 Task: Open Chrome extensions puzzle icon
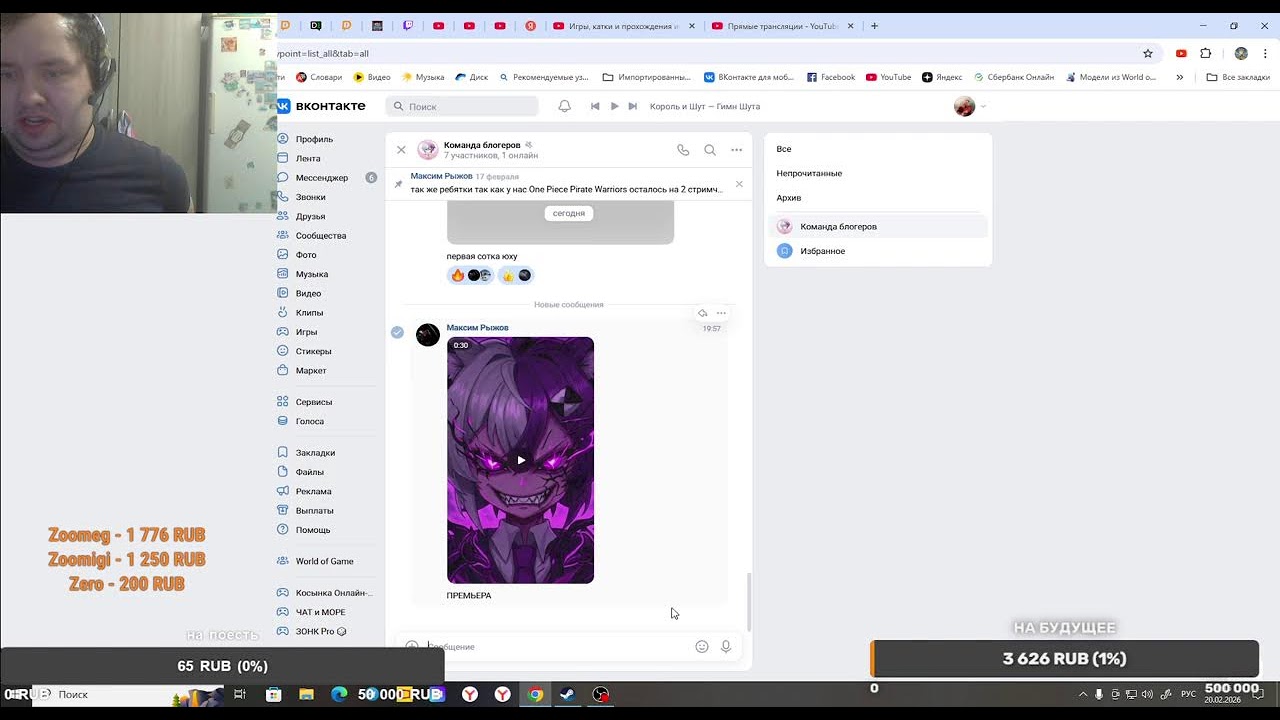click(1206, 53)
